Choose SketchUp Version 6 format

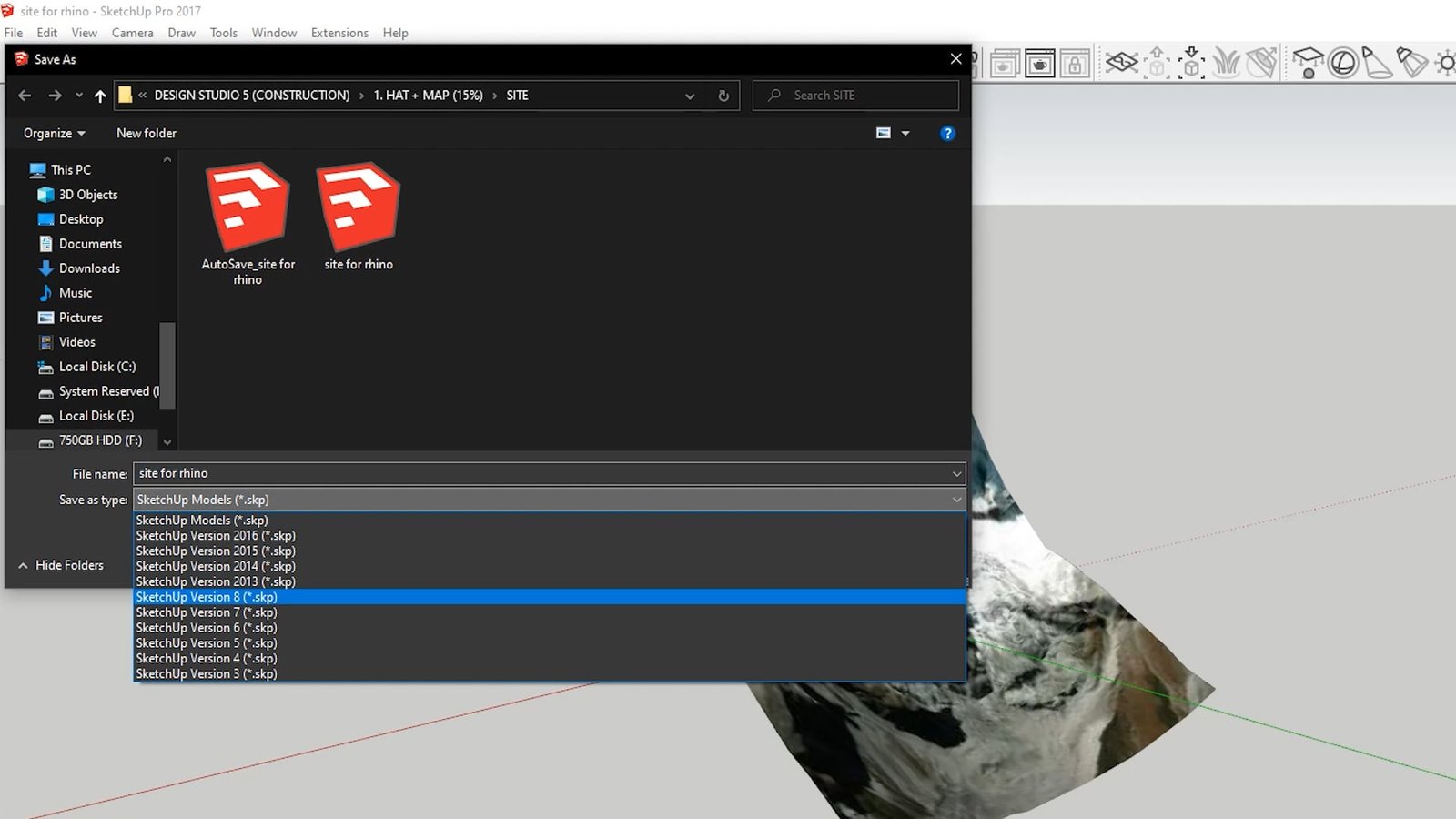[550, 628]
